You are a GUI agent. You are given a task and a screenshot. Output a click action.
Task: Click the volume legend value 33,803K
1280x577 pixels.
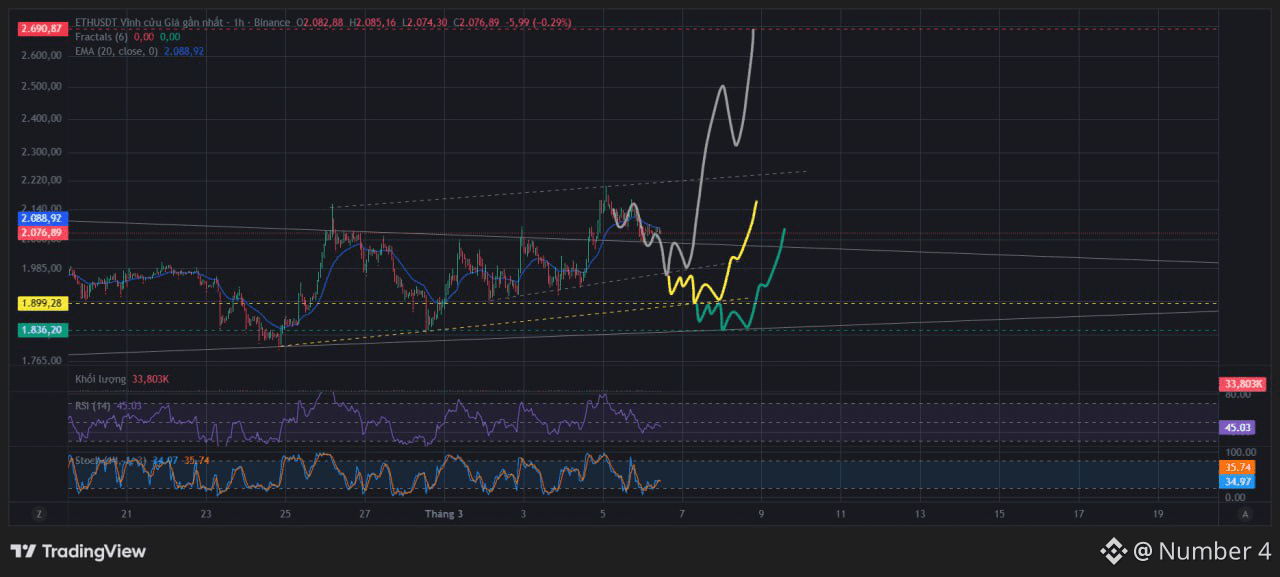coord(150,379)
